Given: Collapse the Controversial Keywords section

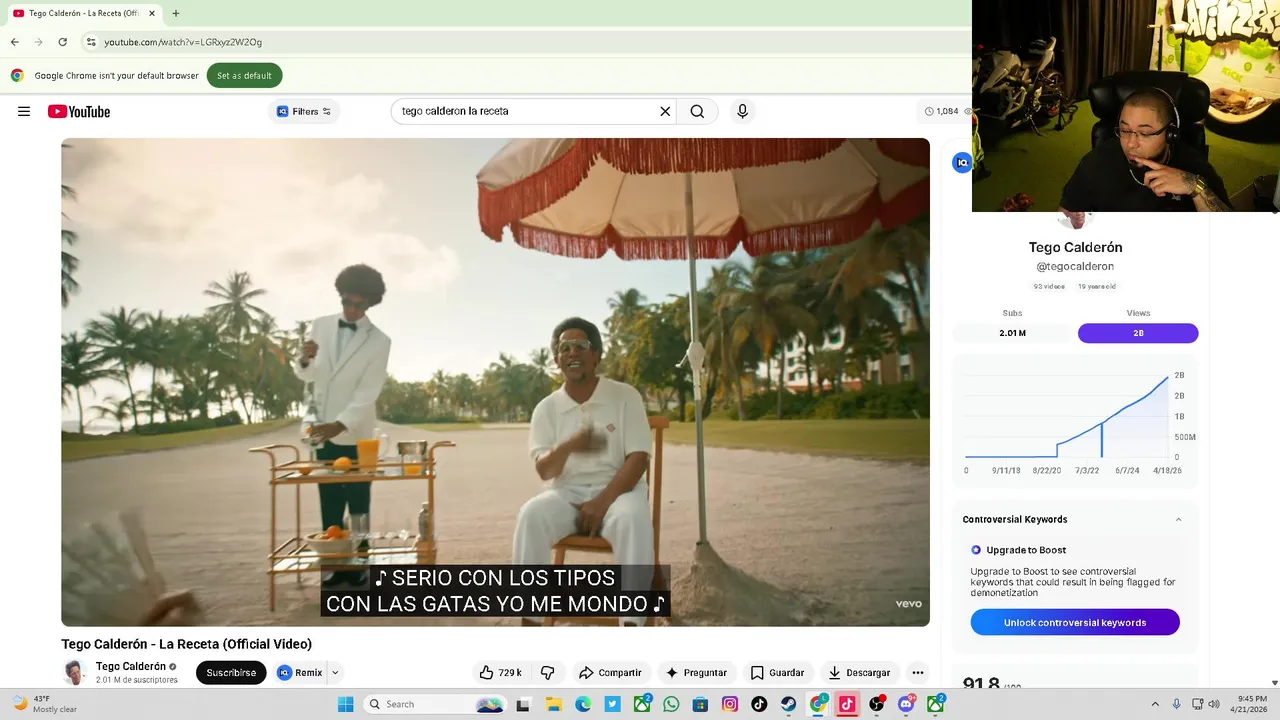Looking at the screenshot, I should (x=1178, y=520).
